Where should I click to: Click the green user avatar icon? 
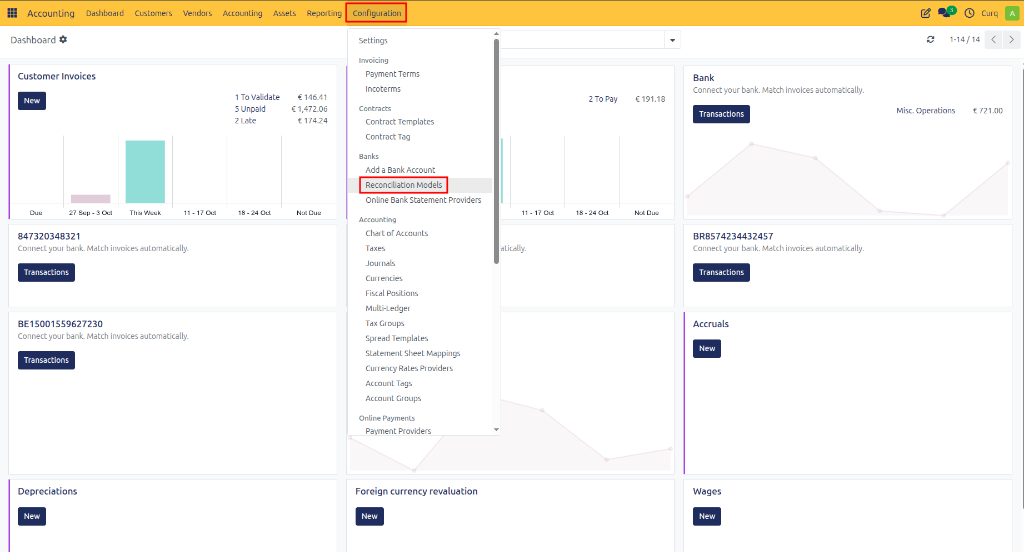point(1012,13)
